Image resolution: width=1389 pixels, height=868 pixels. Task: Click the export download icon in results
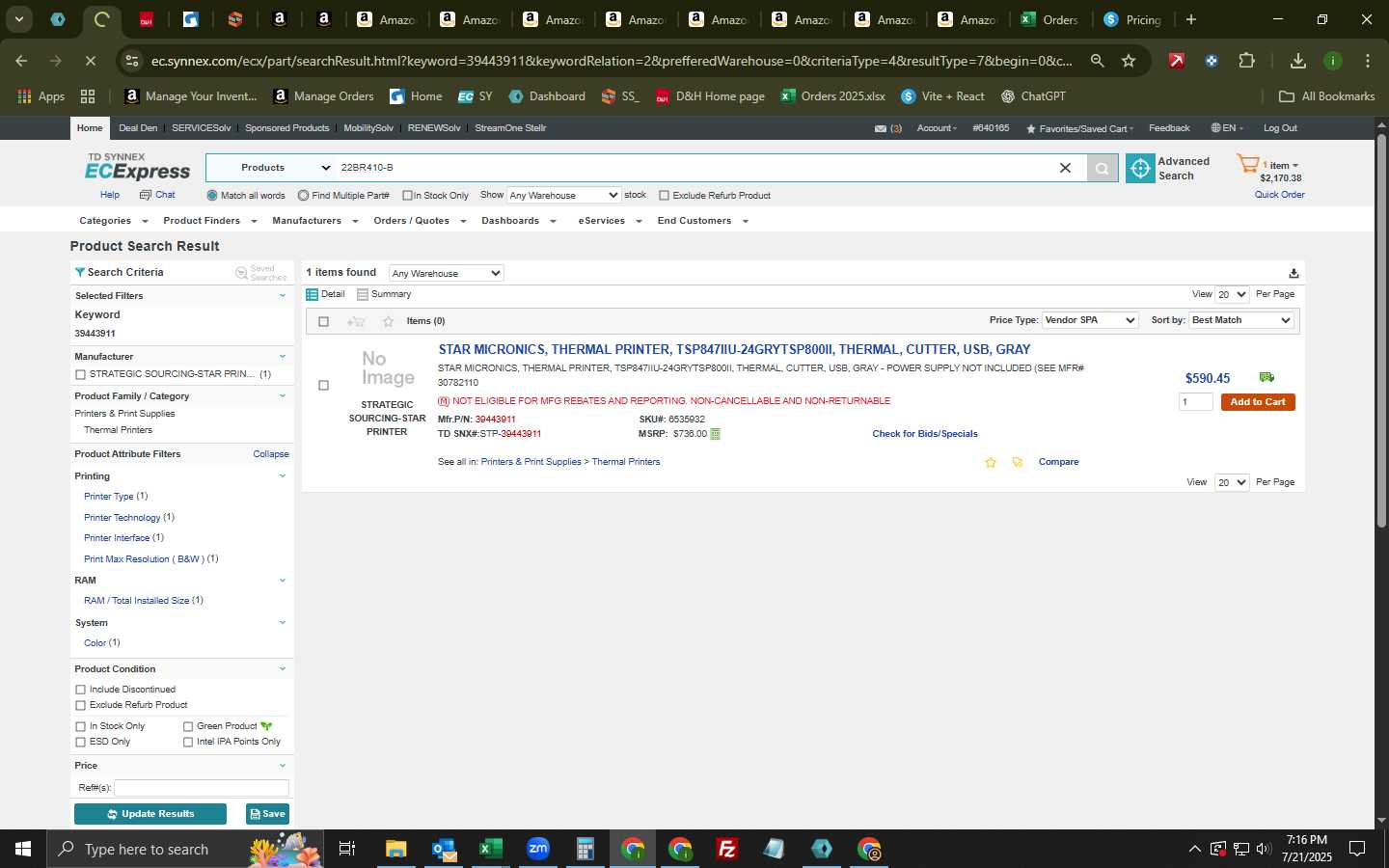[x=1294, y=273]
